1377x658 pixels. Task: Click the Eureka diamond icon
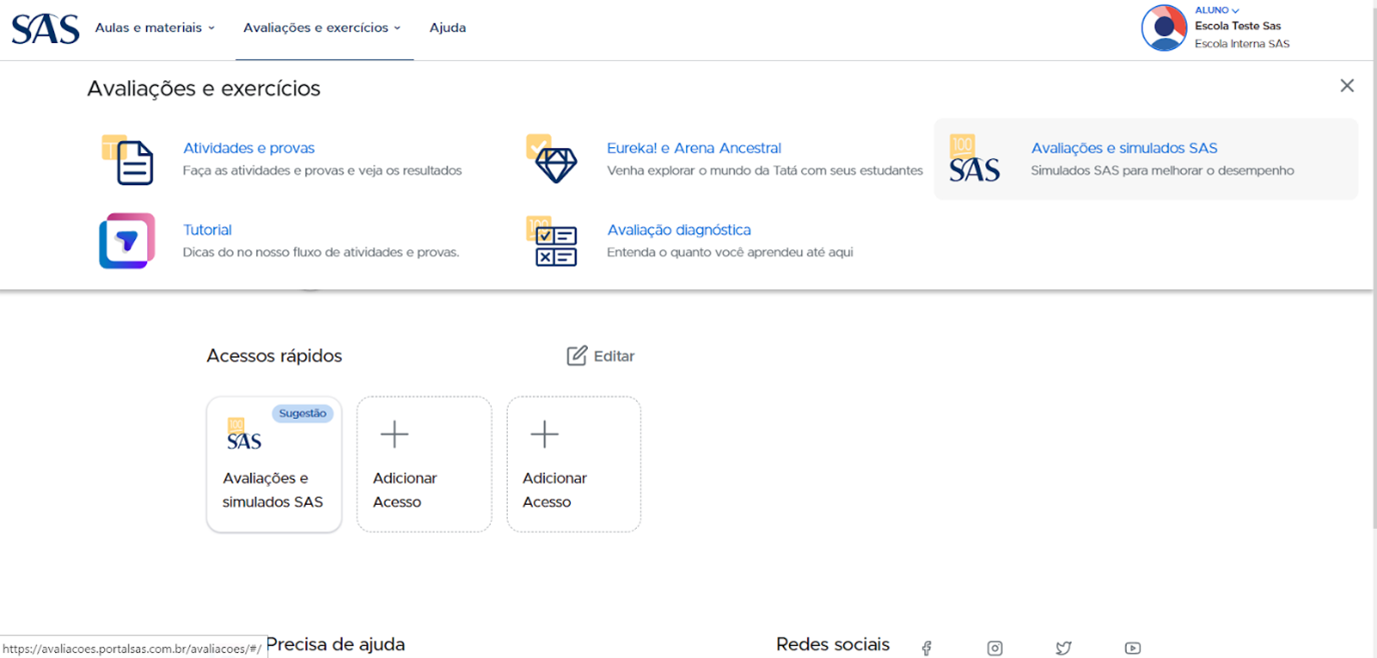pos(553,159)
